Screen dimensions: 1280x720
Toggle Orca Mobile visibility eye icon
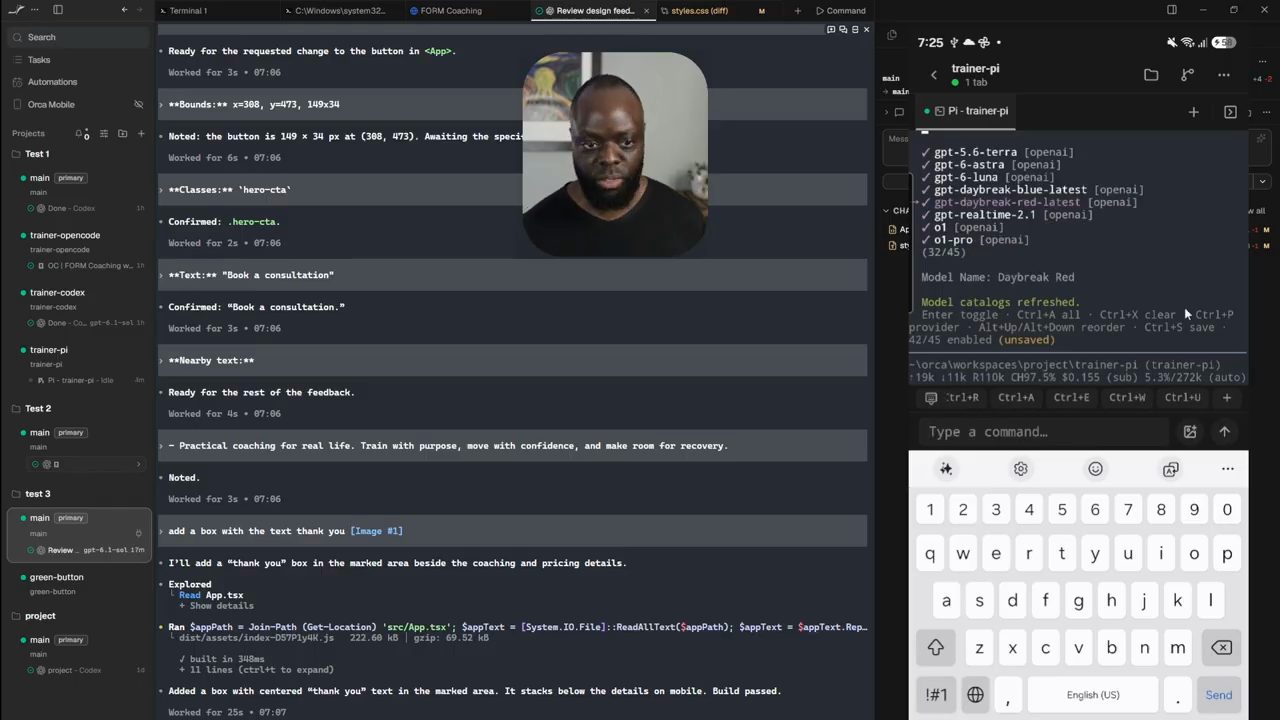[x=139, y=104]
